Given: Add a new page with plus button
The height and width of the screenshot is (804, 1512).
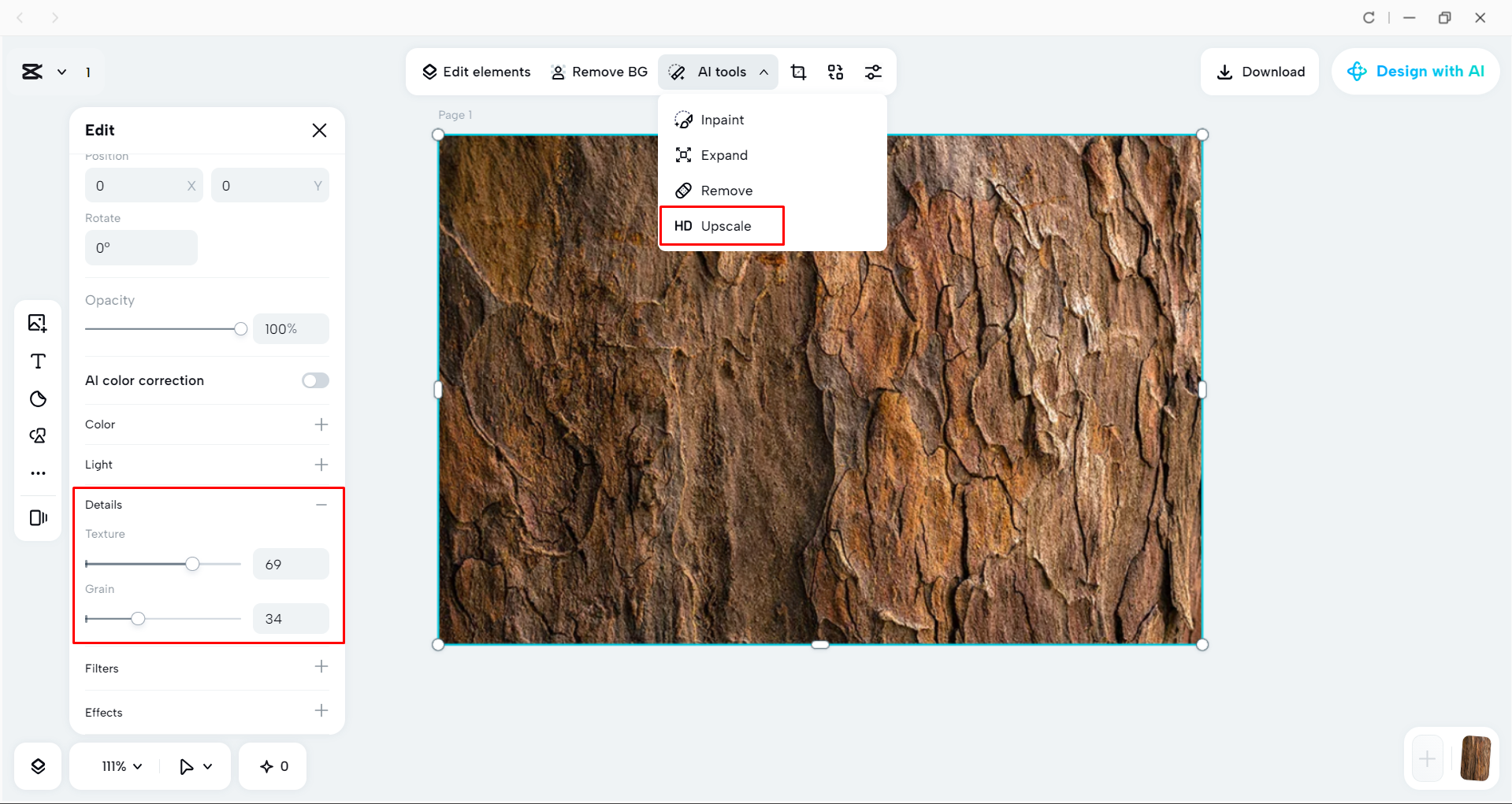Looking at the screenshot, I should 1427,759.
